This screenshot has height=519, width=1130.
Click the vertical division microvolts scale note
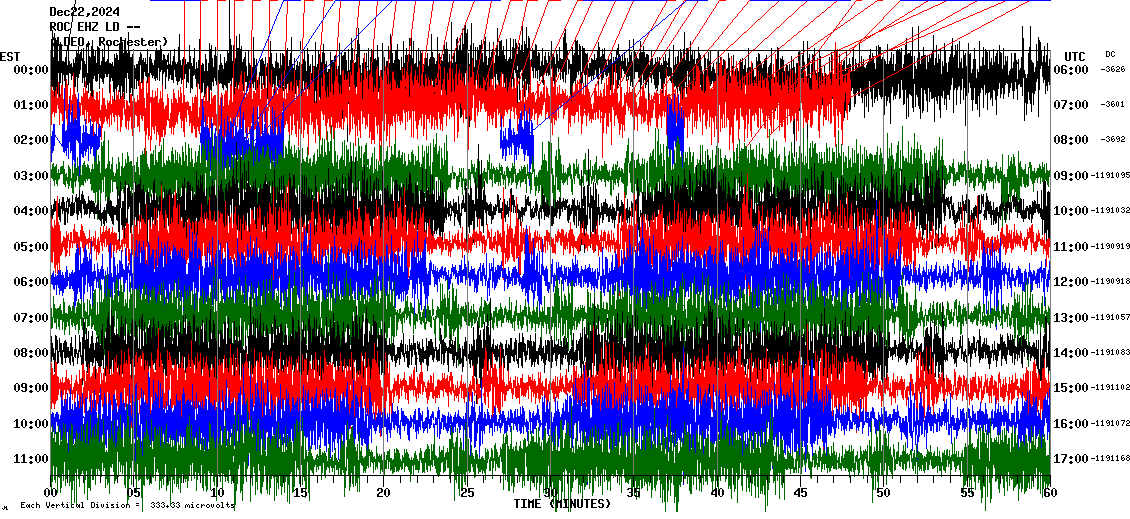(x=125, y=505)
